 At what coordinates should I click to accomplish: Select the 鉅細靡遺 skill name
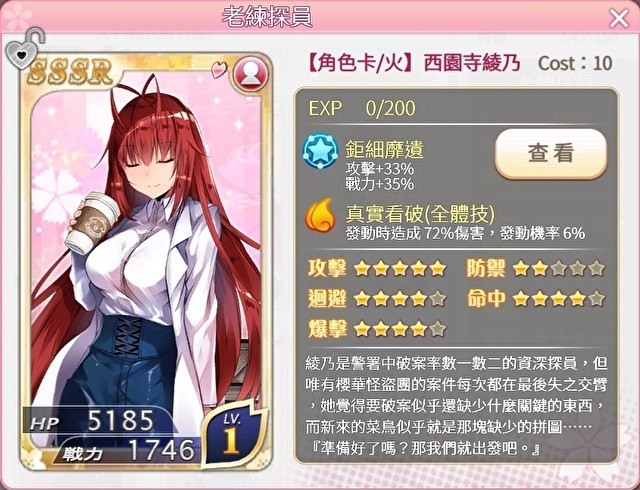[384, 149]
